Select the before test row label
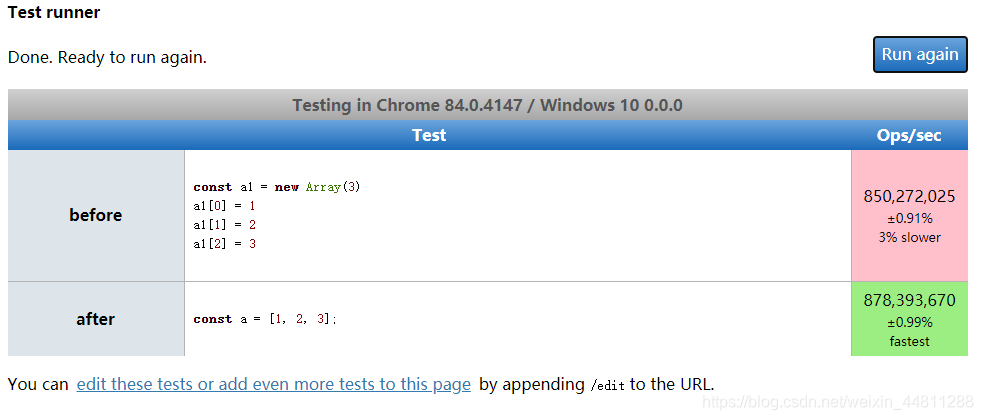Image resolution: width=983 pixels, height=420 pixels. pyautogui.click(x=96, y=215)
